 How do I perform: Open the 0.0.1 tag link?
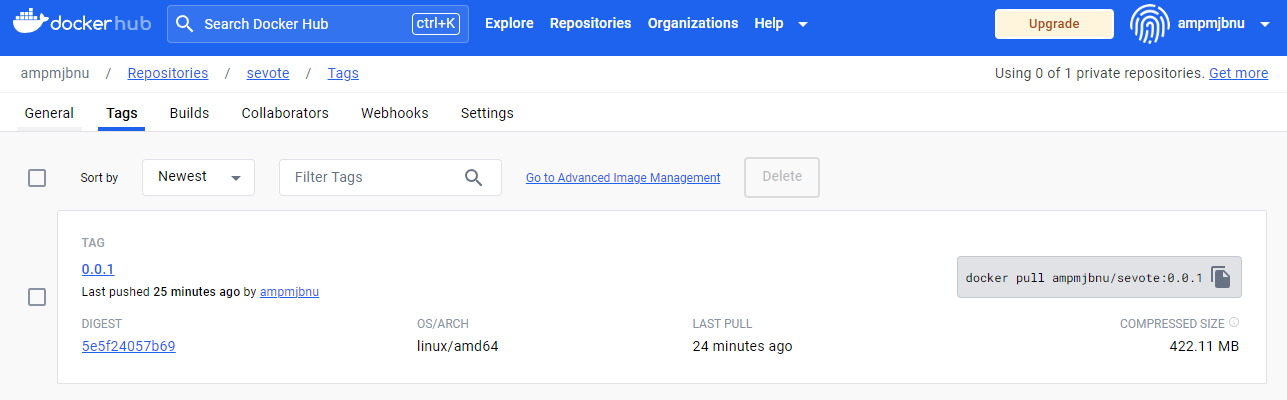(98, 269)
